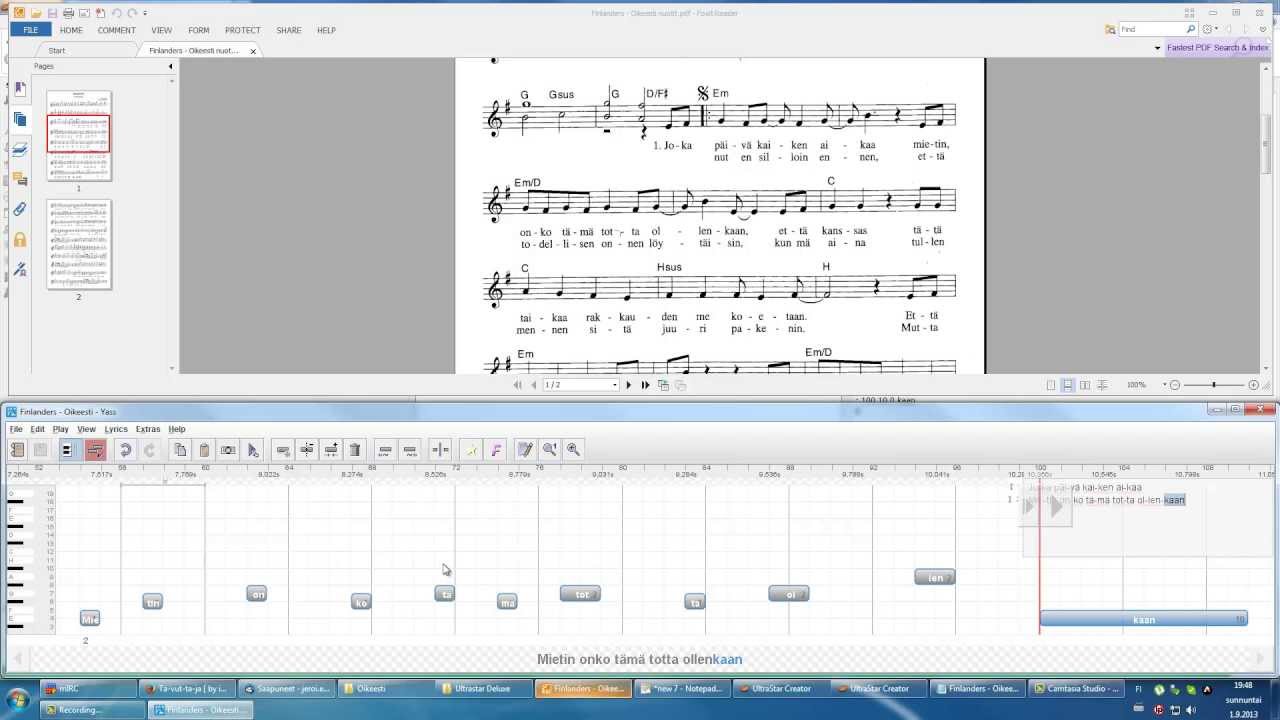Switch to the SHARE ribbon tab
Viewport: 1280px width, 720px height.
point(289,30)
